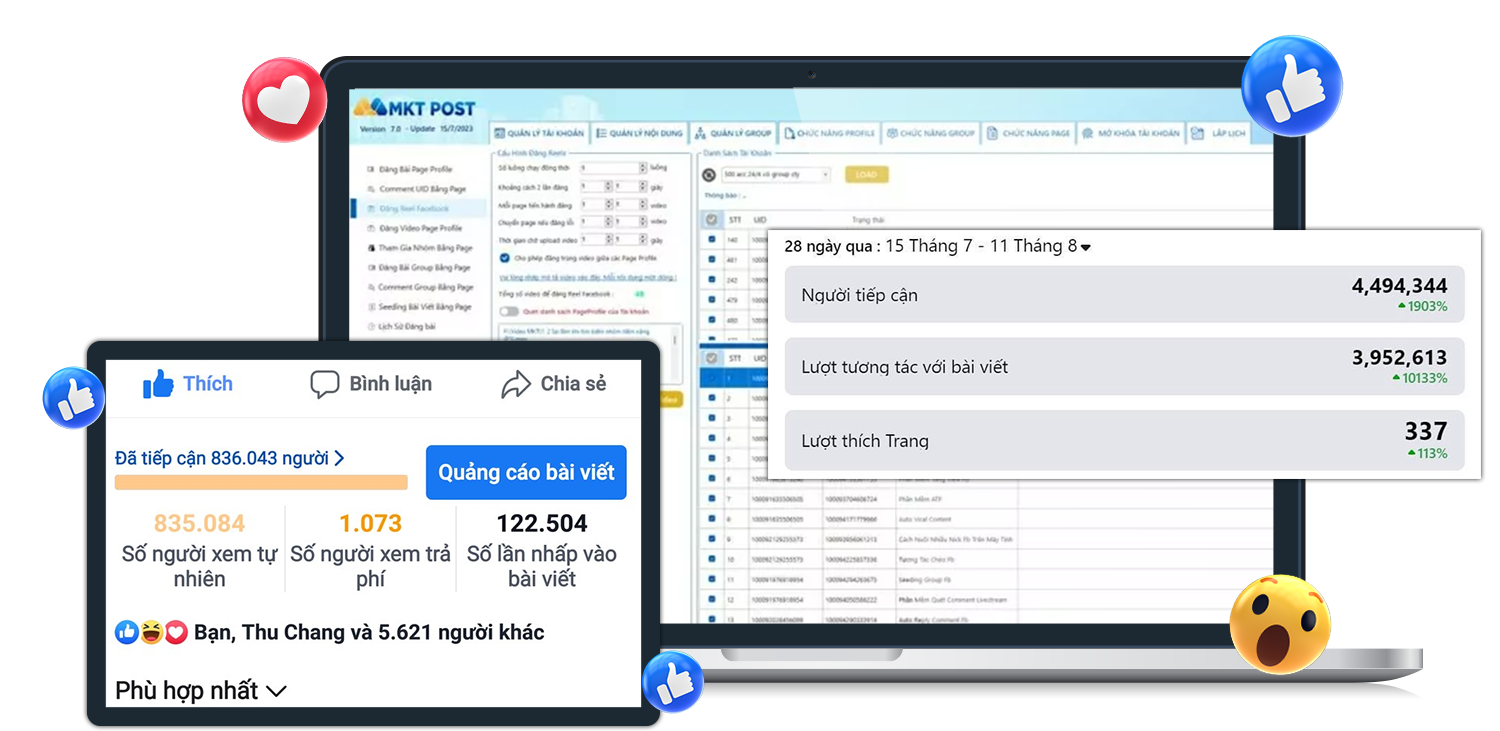Click the icon beside Comment UID Bằng Page

(370, 189)
